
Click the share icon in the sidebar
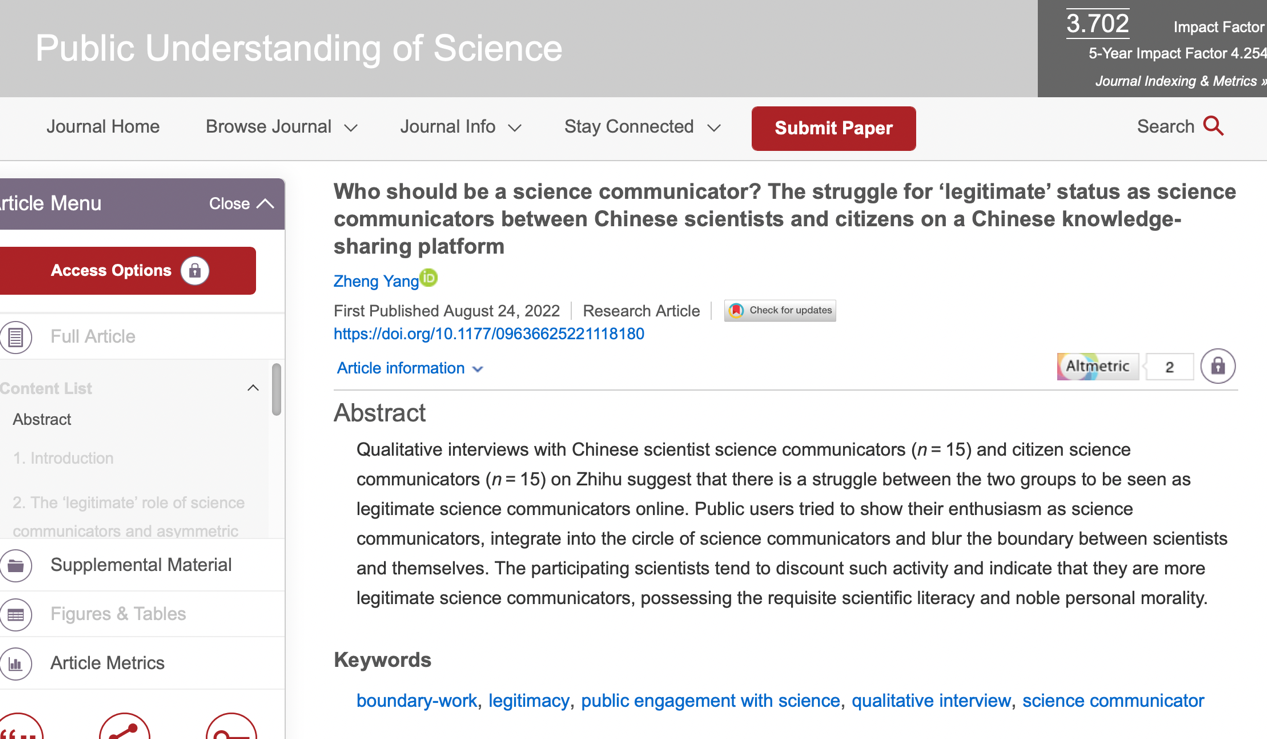point(124,730)
